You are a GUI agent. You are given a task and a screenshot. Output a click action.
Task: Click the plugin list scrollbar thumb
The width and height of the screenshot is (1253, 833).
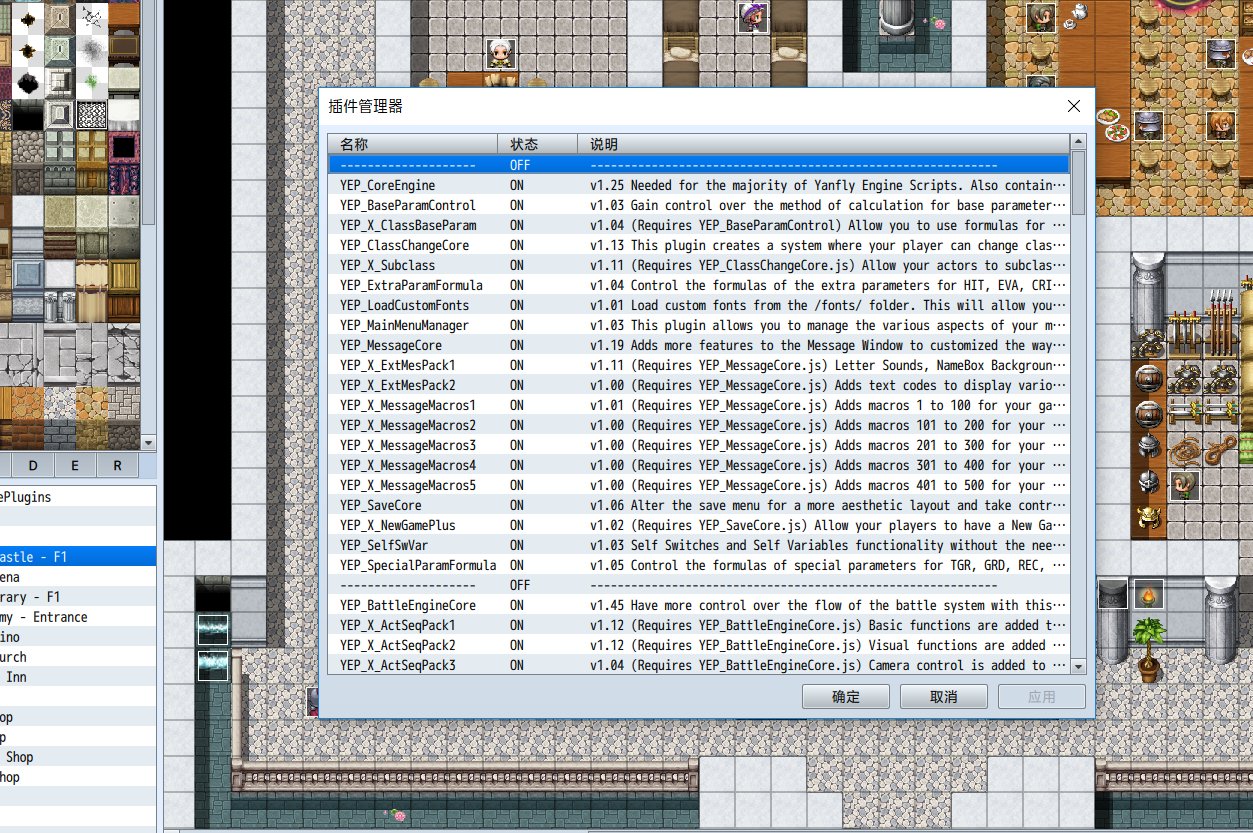[1078, 183]
